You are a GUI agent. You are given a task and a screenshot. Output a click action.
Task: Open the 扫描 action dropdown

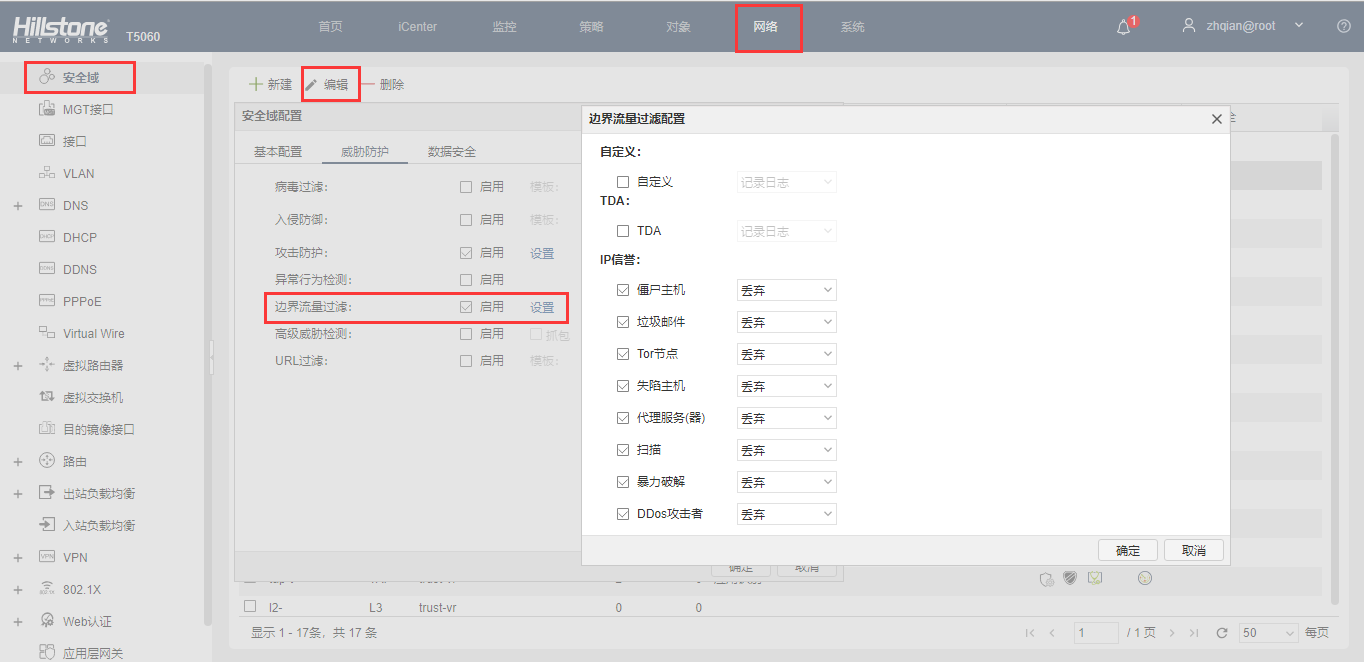click(786, 450)
